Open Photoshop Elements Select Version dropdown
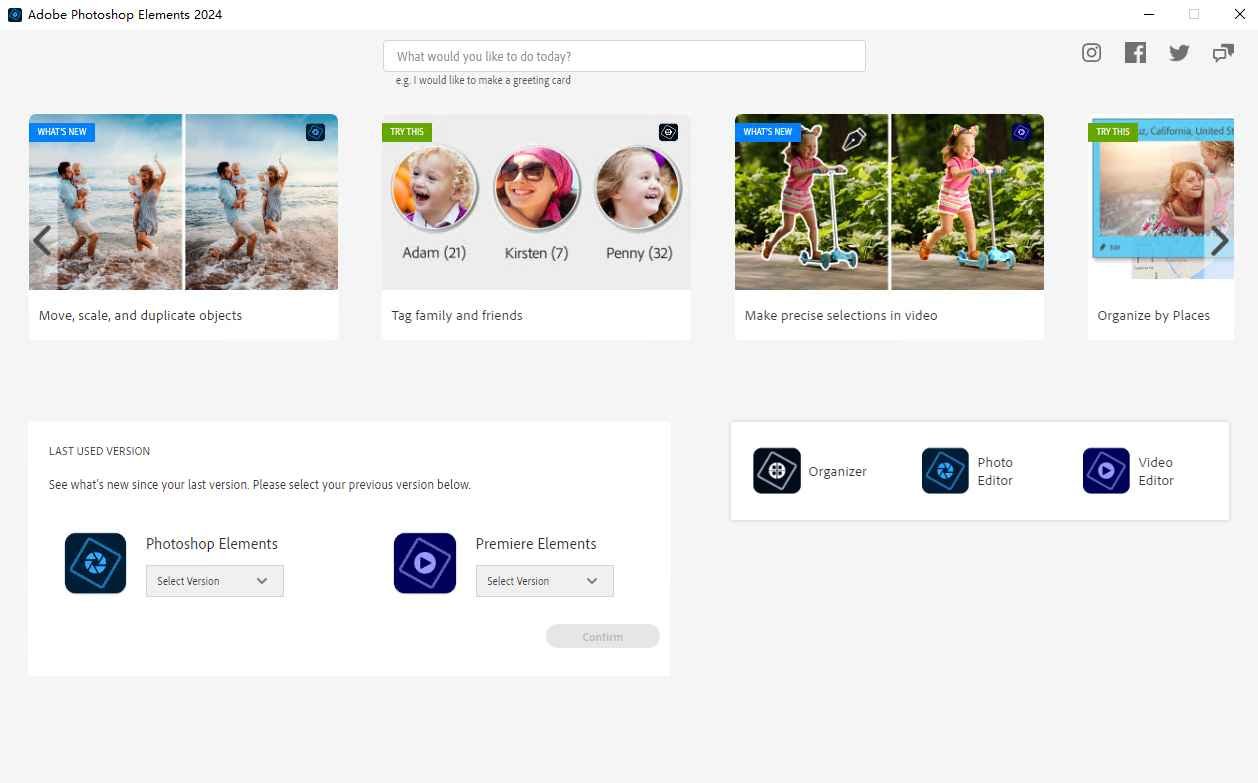1258x783 pixels. tap(215, 581)
